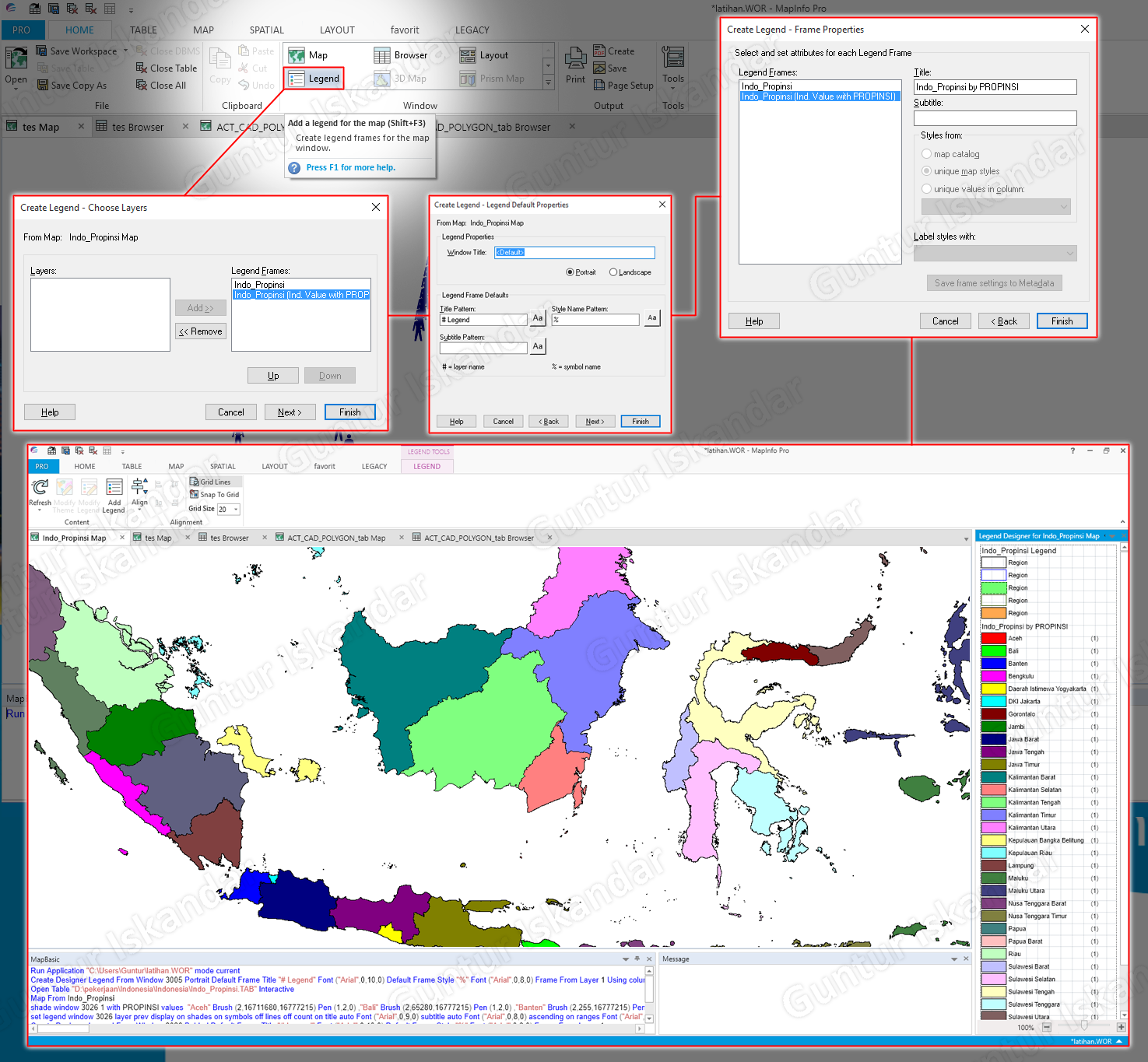Click the green Bali legend swatch
The image size is (1148, 1062).
pyautogui.click(x=994, y=651)
